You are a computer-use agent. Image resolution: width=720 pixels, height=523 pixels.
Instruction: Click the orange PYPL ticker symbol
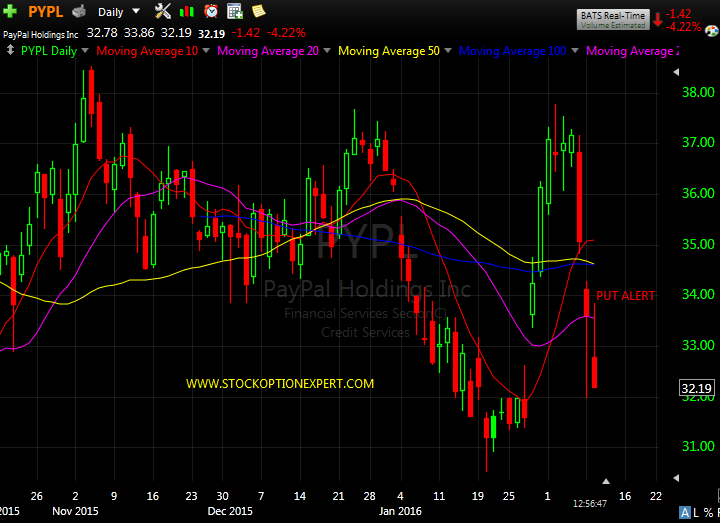[x=45, y=11]
